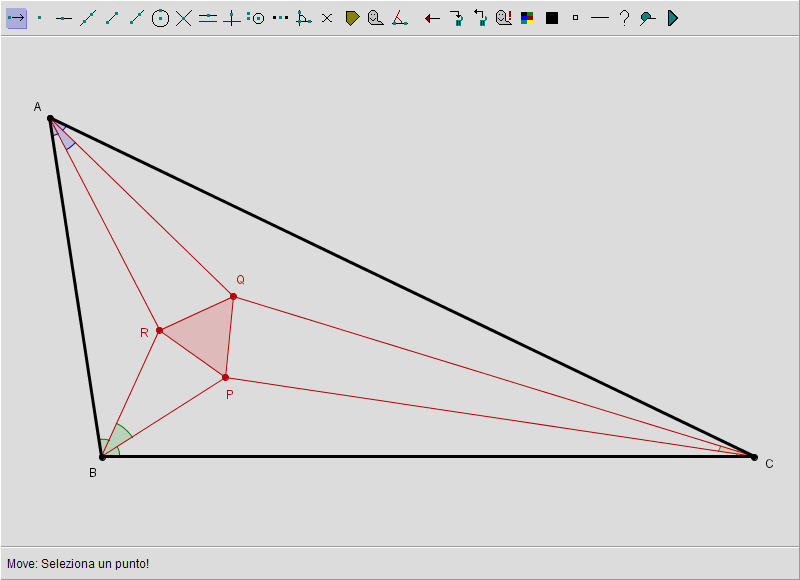This screenshot has height=580, width=800.
Task: Select the single Point tool
Action: 40,18
